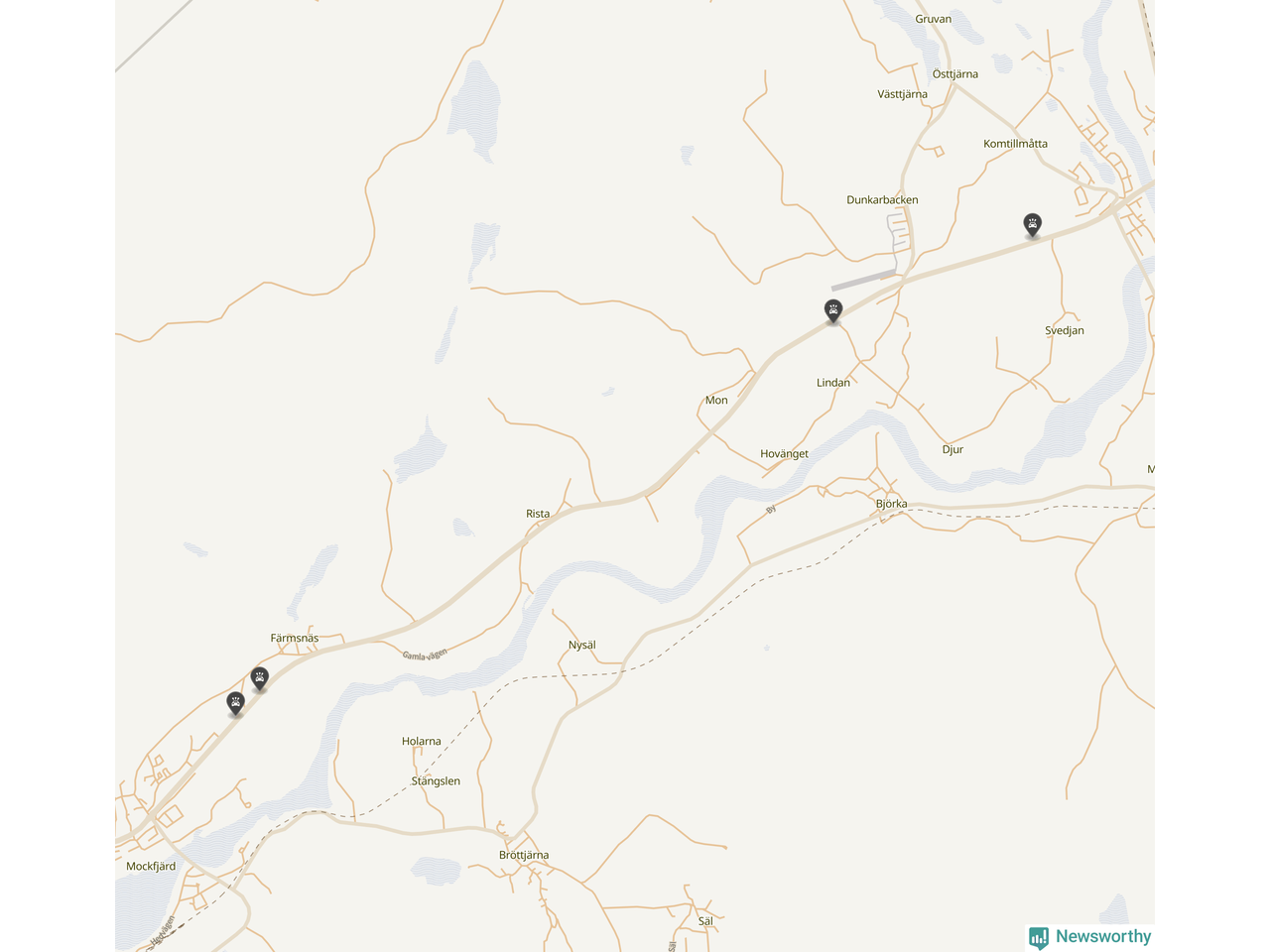This screenshot has height=952, width=1270.
Task: Select the Gruvan label
Action: 933,19
